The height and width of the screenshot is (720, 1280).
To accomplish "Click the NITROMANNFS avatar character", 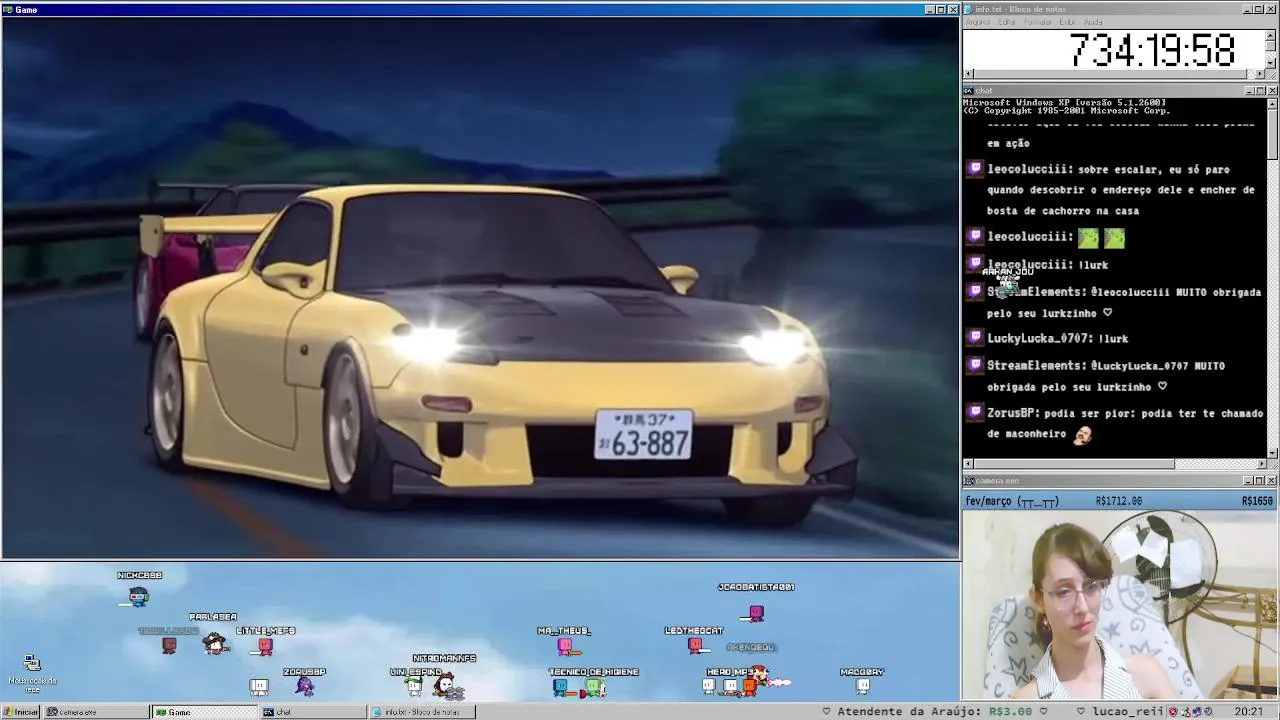I will [445, 685].
